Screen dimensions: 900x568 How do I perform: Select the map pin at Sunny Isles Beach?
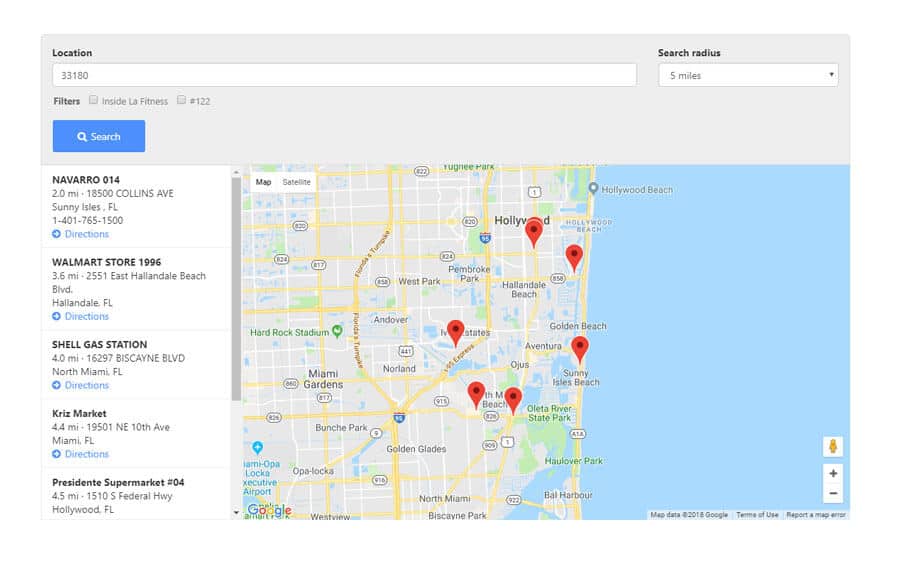(579, 348)
